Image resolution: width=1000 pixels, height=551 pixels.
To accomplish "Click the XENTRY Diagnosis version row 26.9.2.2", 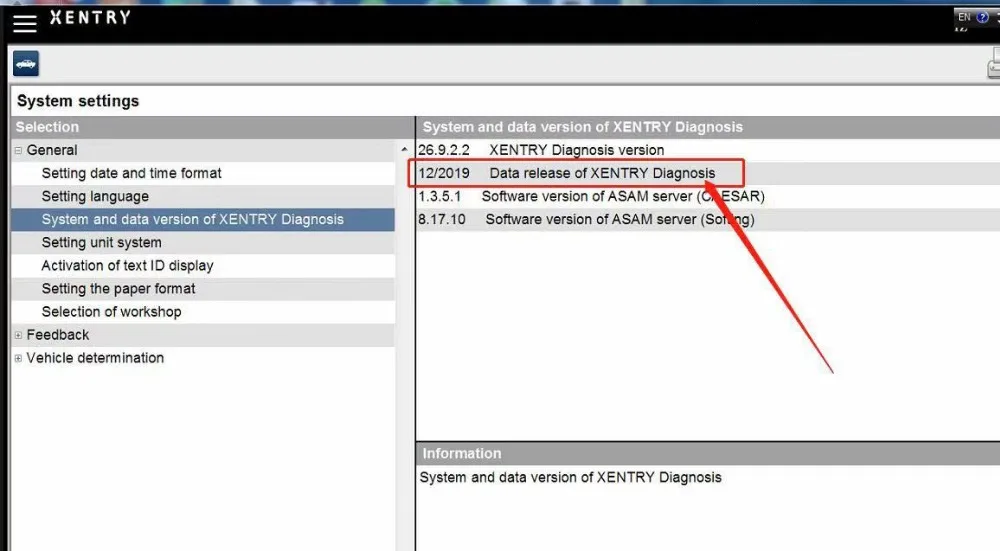I will (708, 150).
